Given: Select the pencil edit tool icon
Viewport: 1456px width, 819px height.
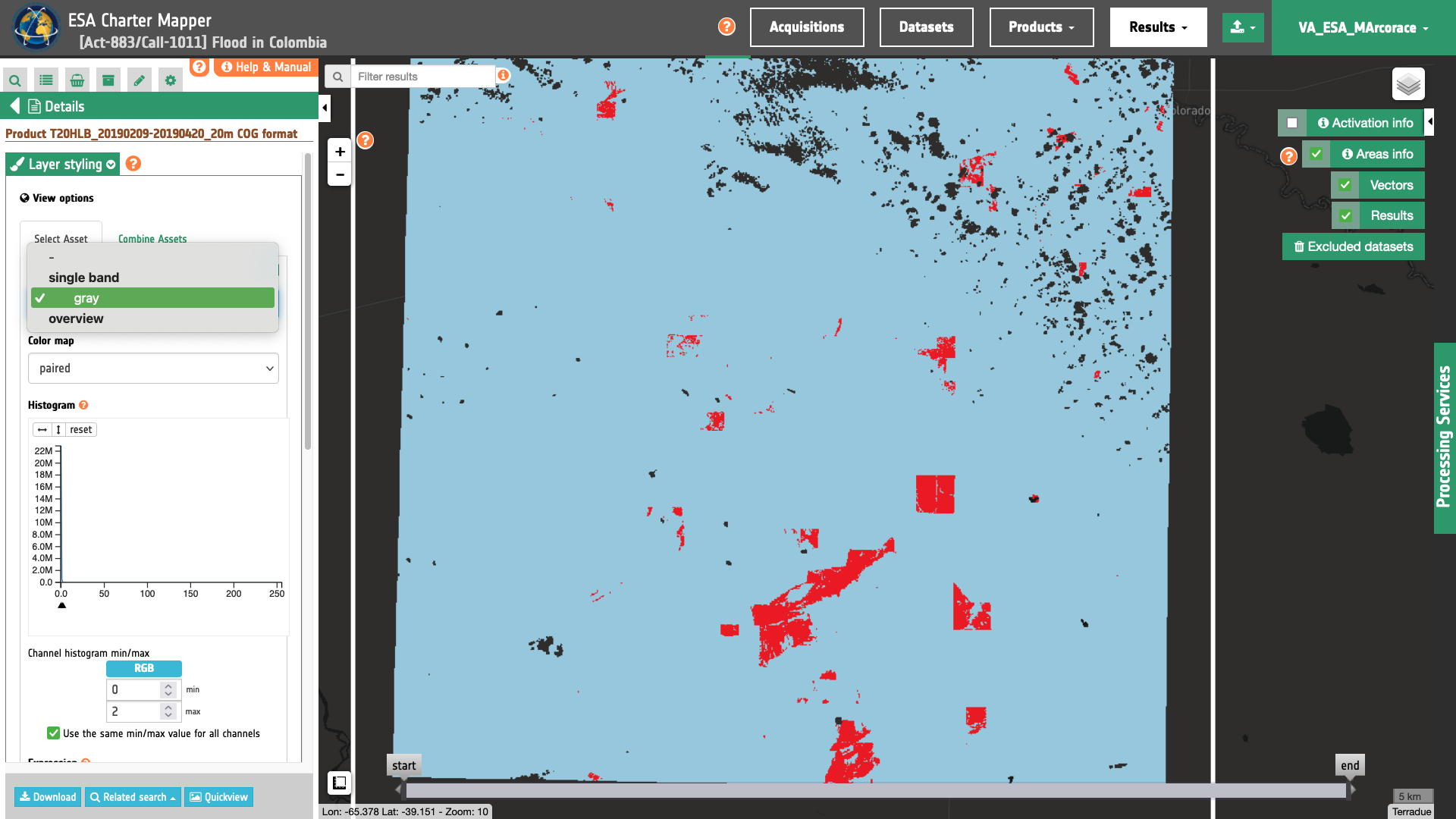Looking at the screenshot, I should tap(140, 80).
